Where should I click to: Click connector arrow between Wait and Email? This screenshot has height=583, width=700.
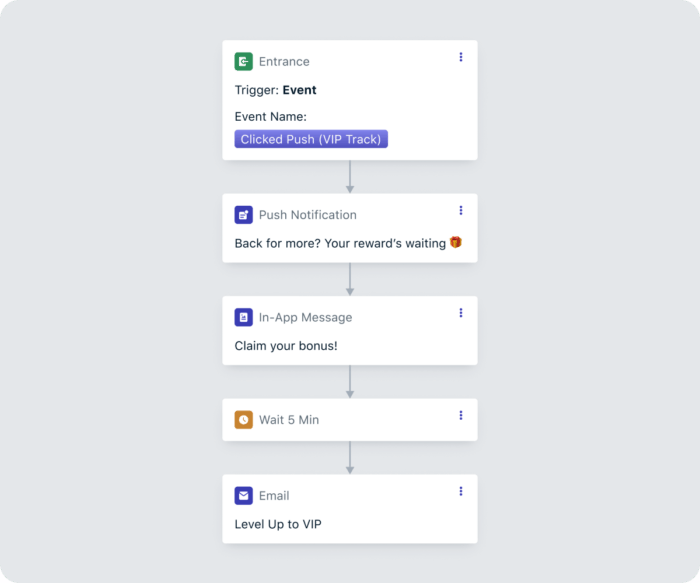(x=350, y=458)
